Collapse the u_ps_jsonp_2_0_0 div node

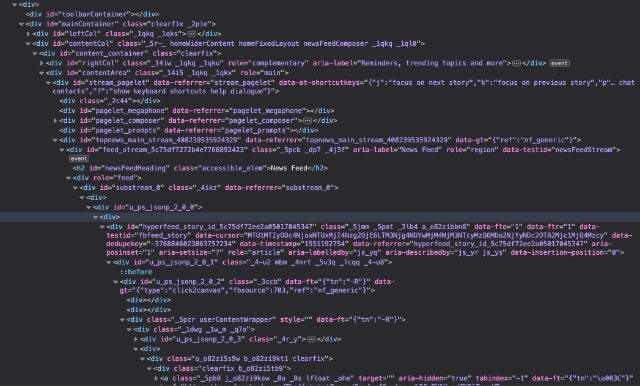click(x=89, y=207)
